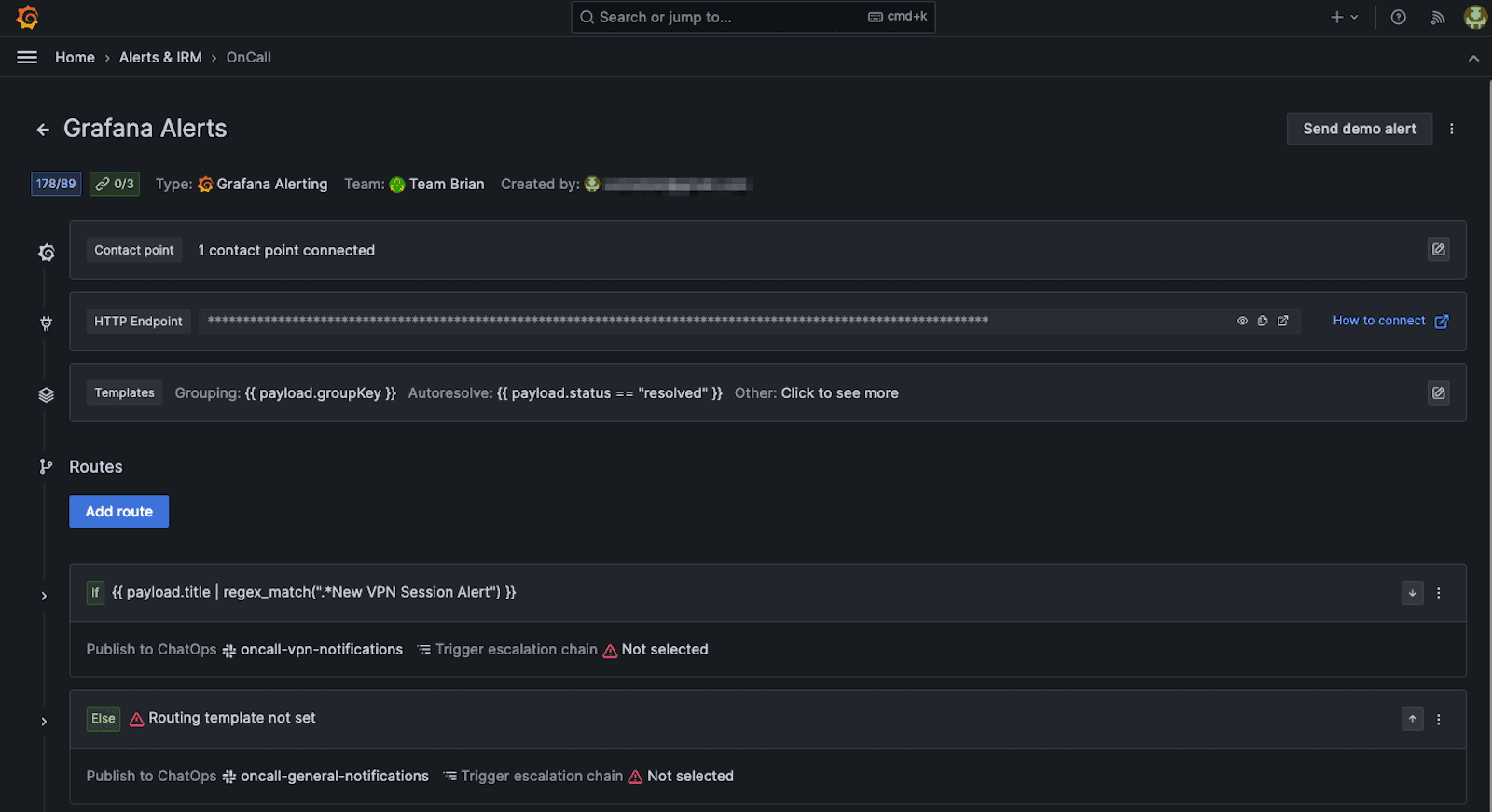The width and height of the screenshot is (1492, 812).
Task: Click the HTTP Endpoint tag
Action: [x=138, y=321]
